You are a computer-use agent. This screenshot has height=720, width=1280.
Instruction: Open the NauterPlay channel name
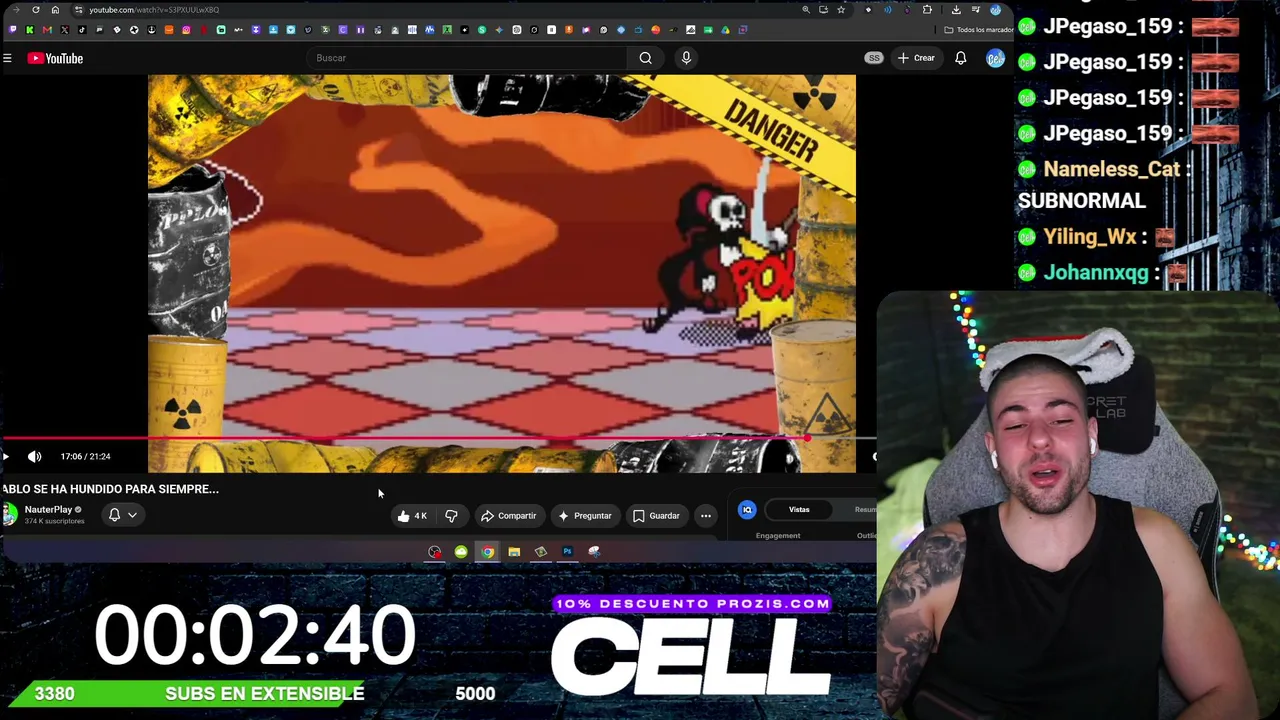pos(48,510)
